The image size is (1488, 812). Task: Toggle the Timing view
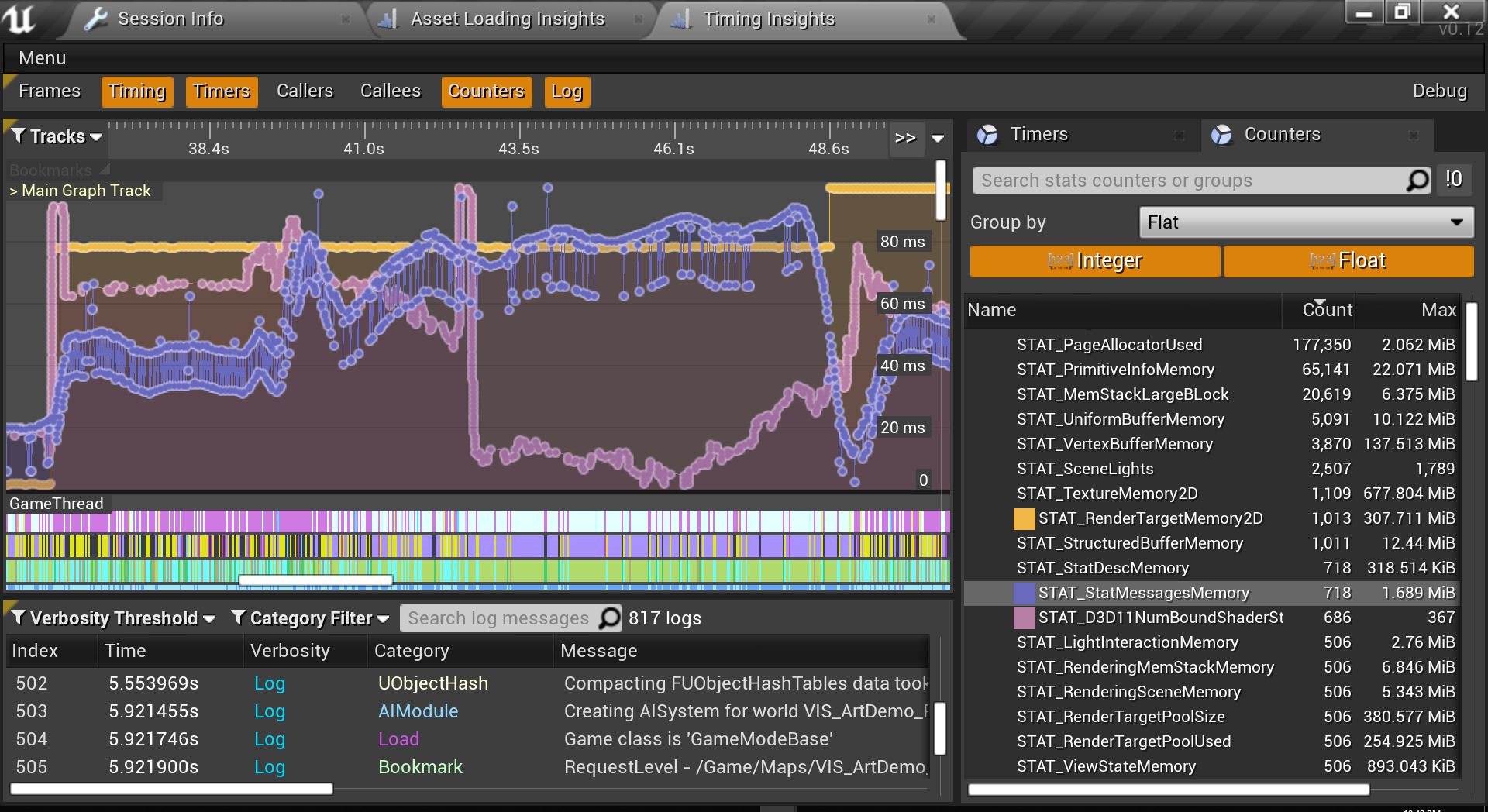pyautogui.click(x=137, y=91)
